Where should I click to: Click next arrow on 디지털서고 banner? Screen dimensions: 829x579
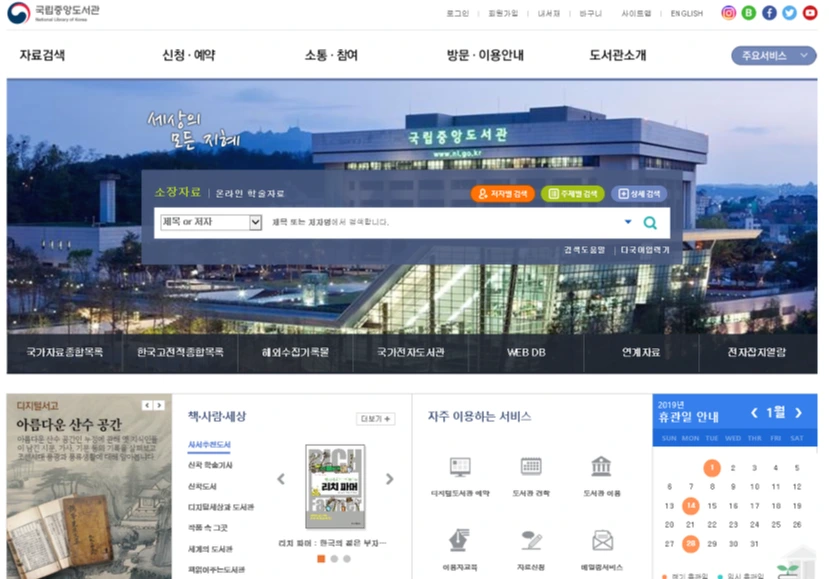point(159,406)
